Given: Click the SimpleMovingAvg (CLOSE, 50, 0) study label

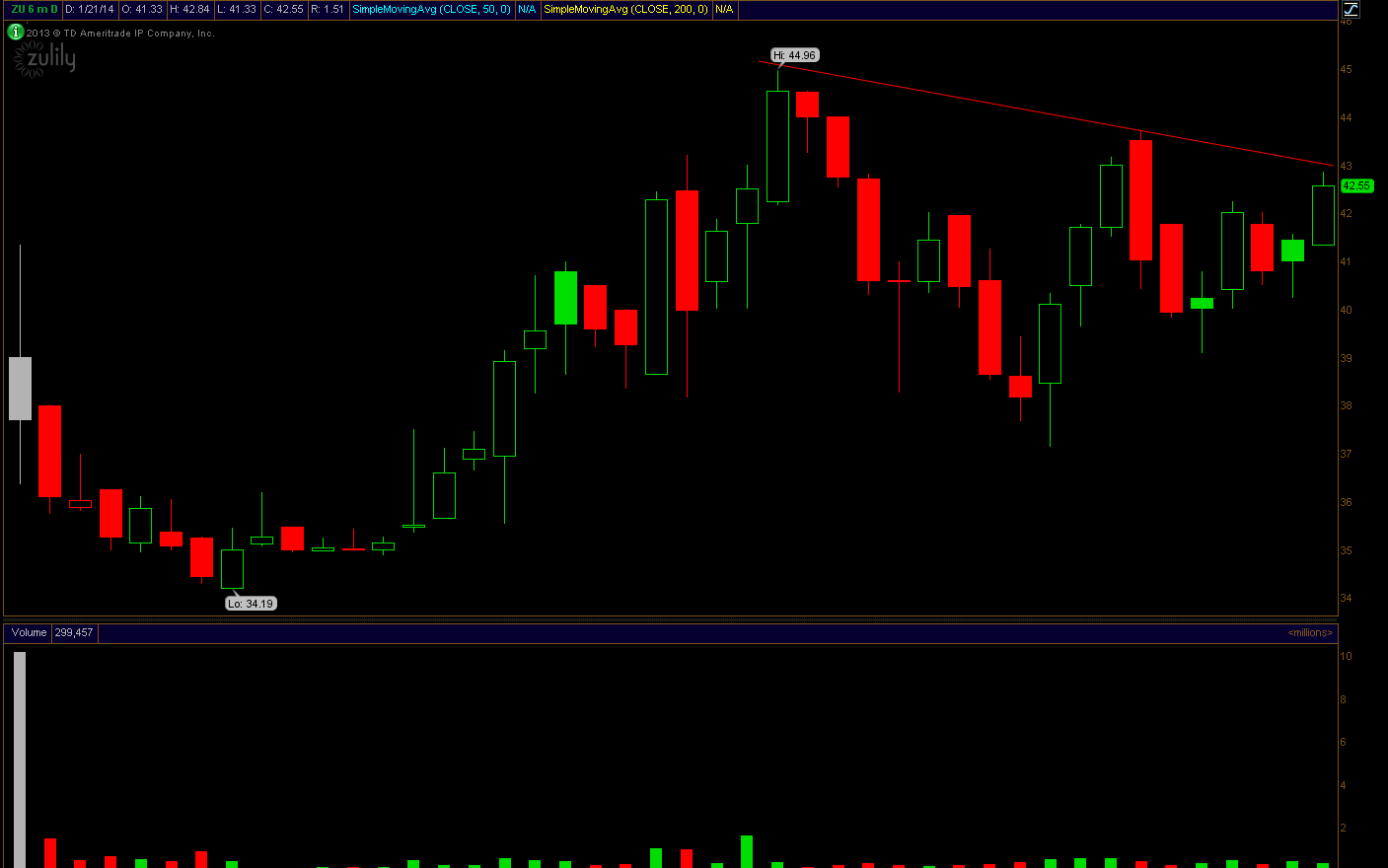Looking at the screenshot, I should point(431,9).
